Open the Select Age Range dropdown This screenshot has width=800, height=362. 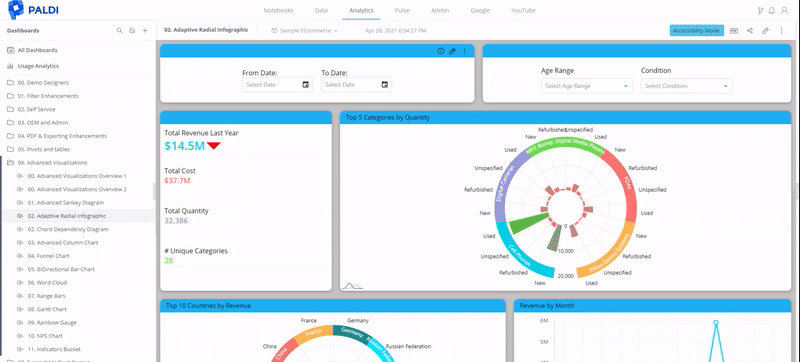point(586,86)
